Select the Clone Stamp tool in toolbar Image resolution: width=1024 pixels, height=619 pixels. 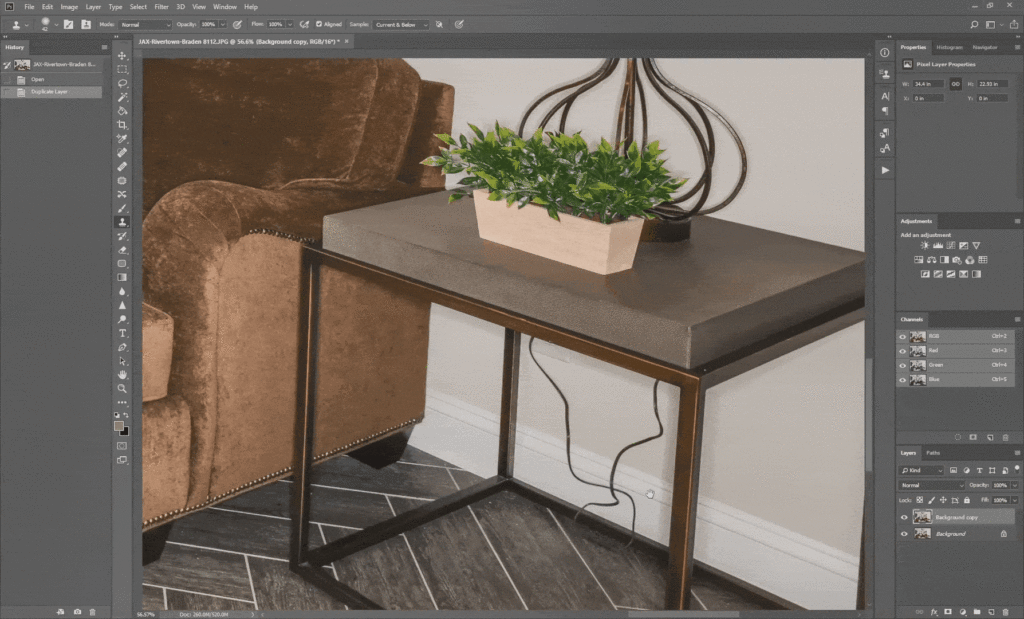pyautogui.click(x=122, y=222)
